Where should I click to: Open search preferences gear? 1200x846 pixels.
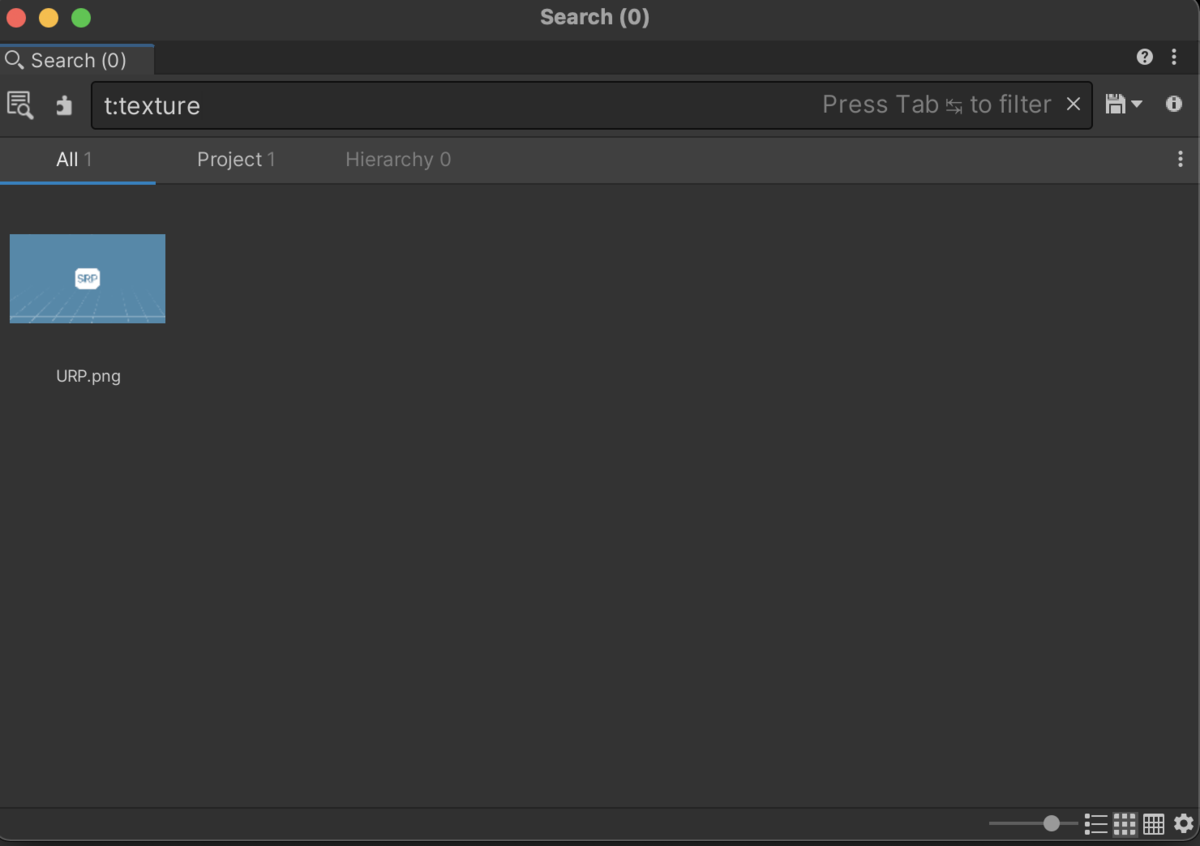[1184, 823]
